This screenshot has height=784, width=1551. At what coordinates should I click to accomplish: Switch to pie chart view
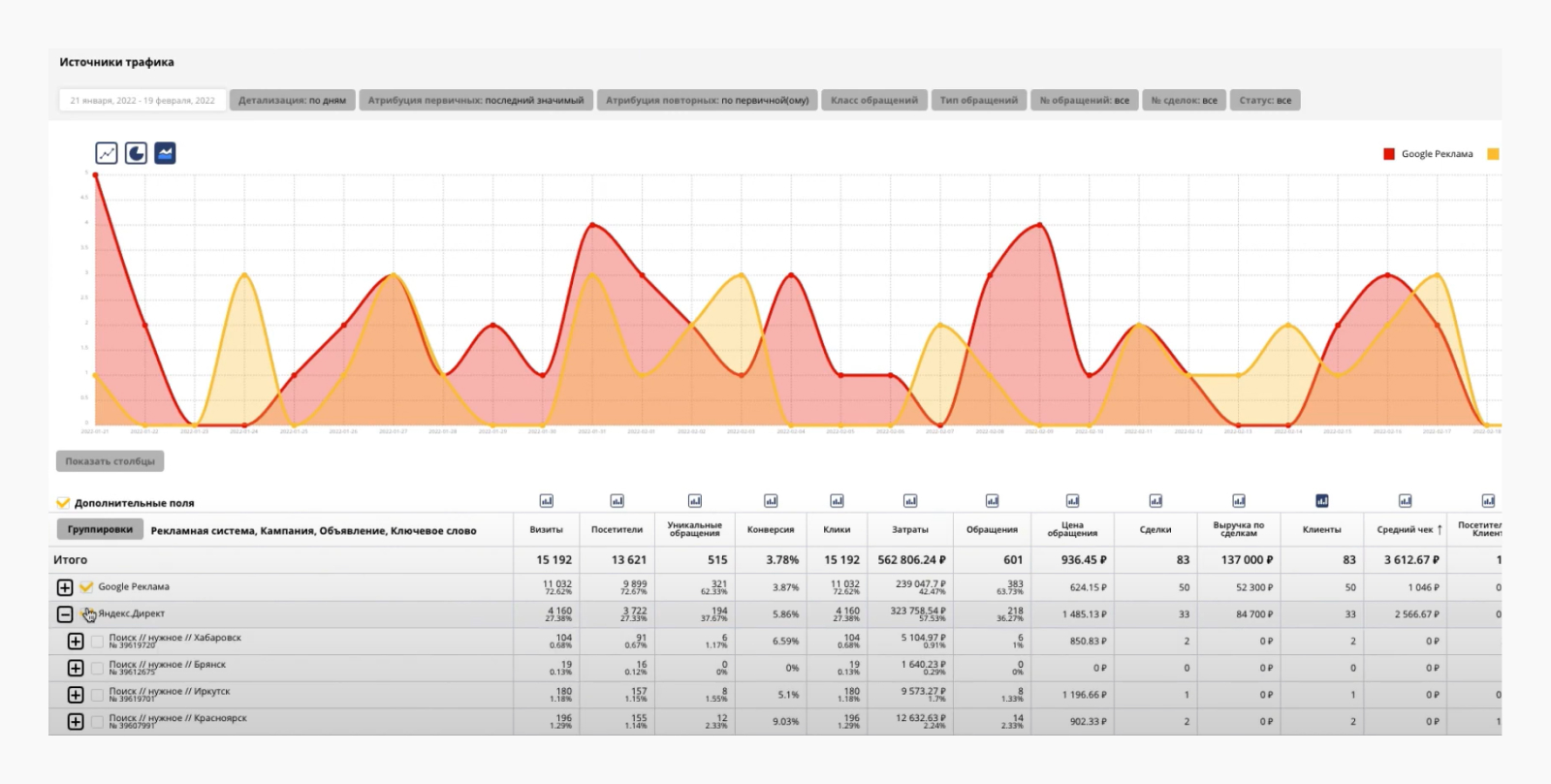tap(136, 153)
